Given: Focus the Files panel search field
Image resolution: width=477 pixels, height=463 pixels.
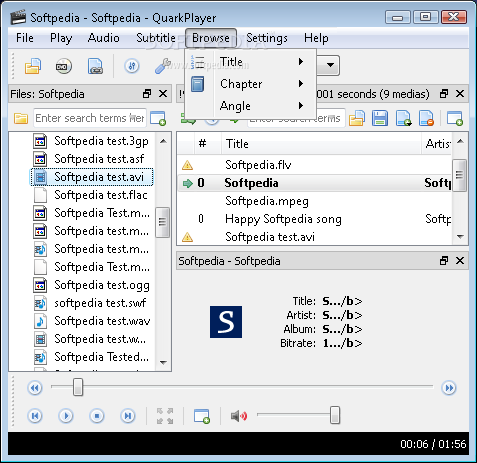Looking at the screenshot, I should 90,118.
